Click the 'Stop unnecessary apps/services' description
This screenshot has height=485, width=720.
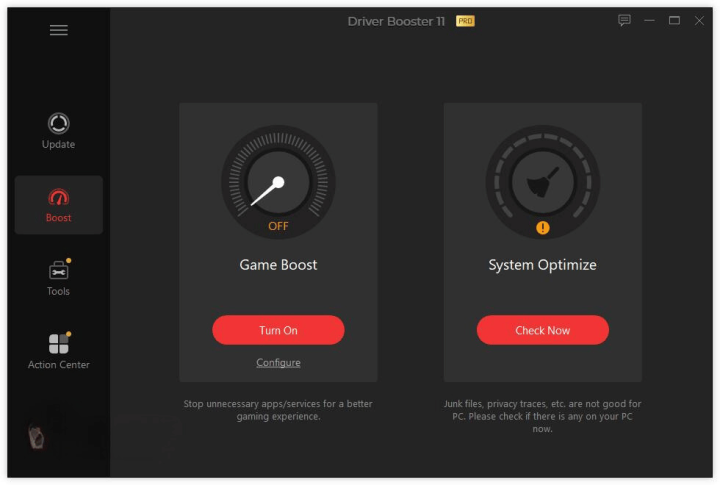pyautogui.click(x=278, y=410)
